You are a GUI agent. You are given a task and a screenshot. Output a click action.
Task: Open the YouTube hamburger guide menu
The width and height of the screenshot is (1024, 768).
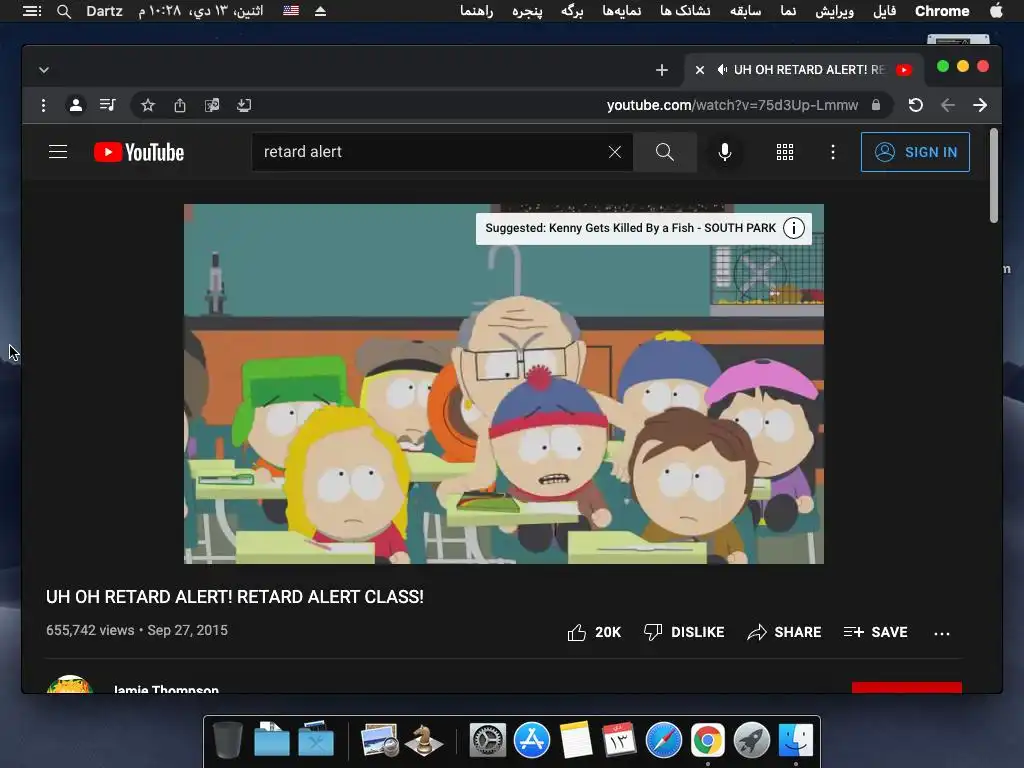(x=58, y=152)
